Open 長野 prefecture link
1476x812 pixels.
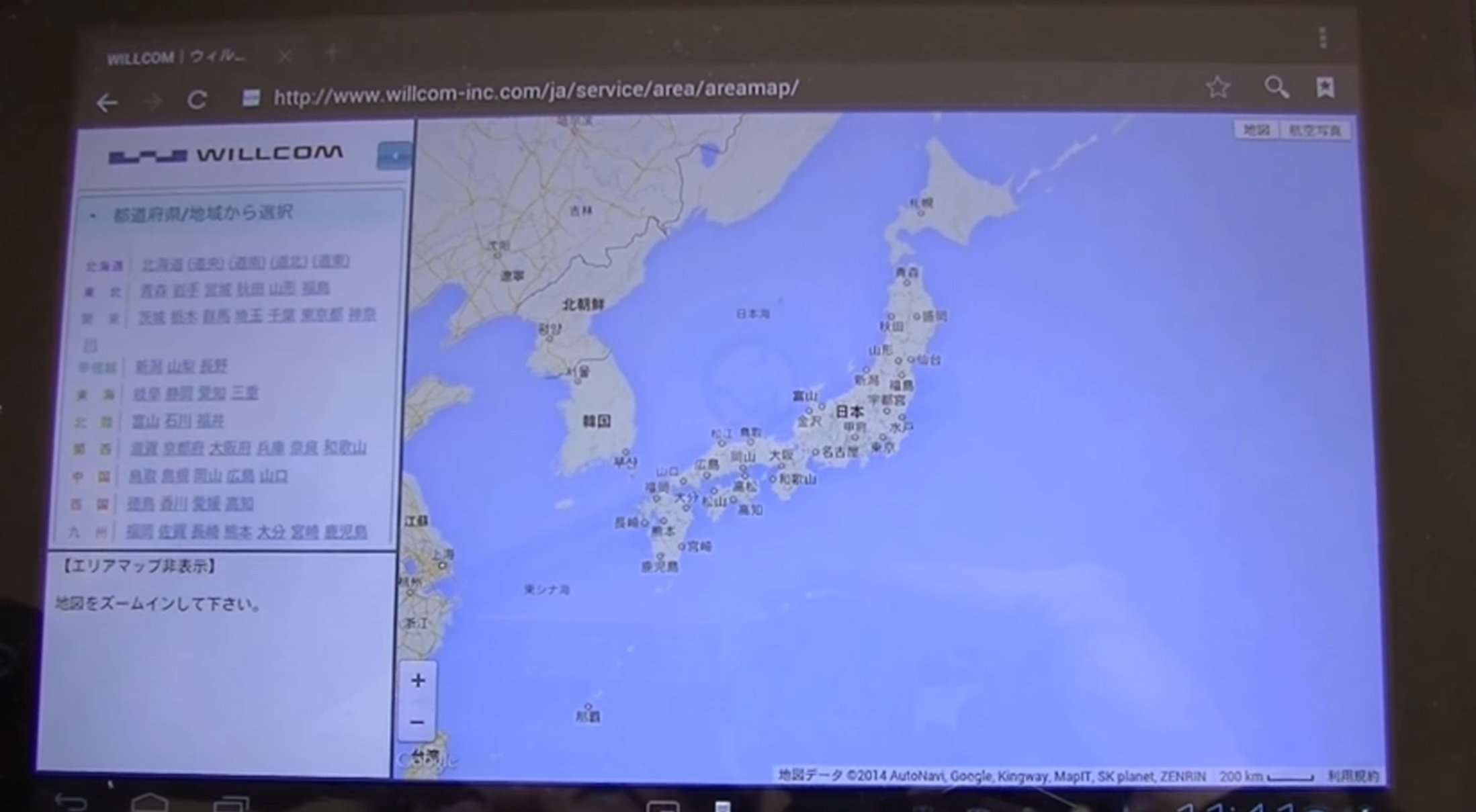(214, 366)
